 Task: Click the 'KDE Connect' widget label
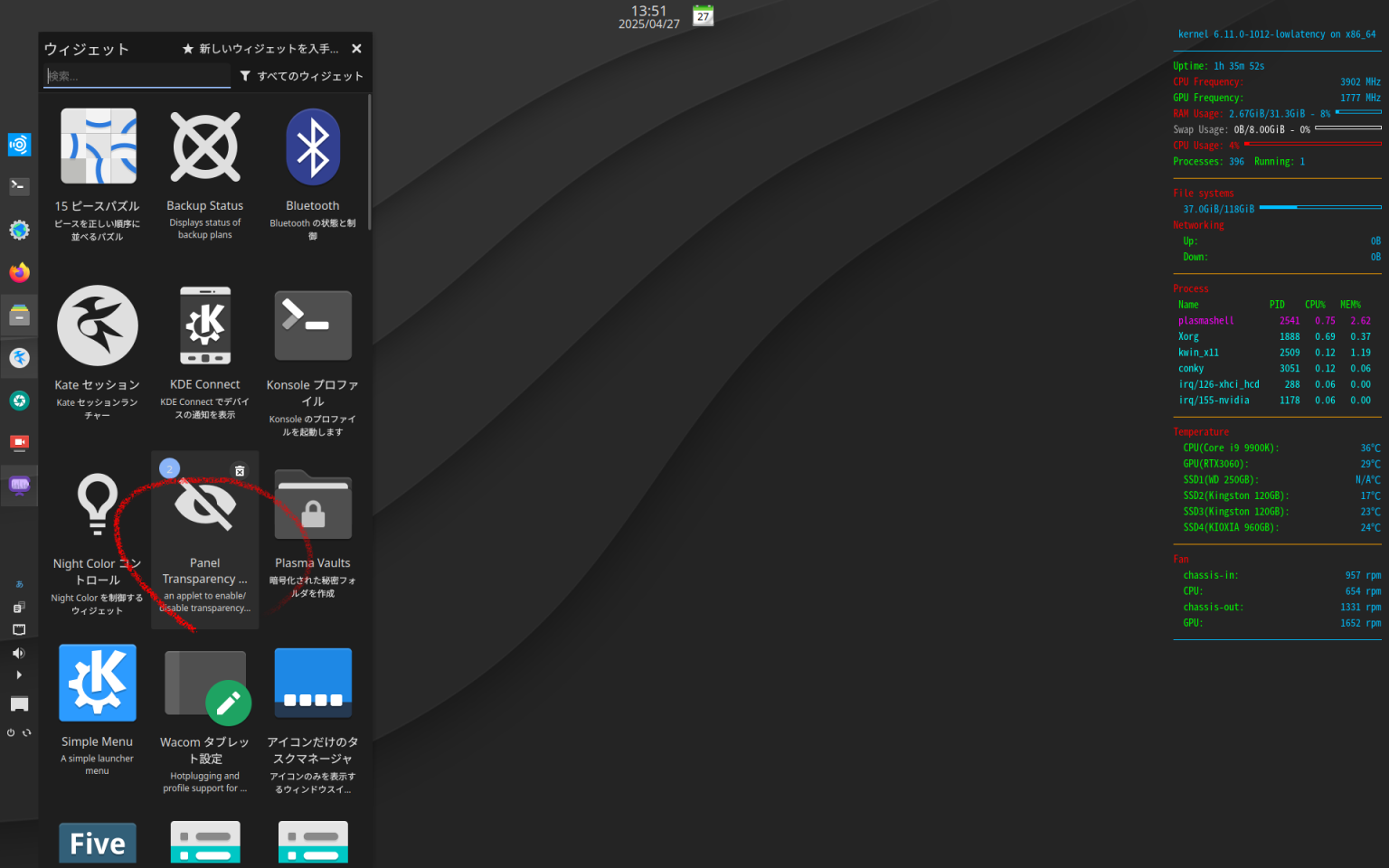coord(205,384)
